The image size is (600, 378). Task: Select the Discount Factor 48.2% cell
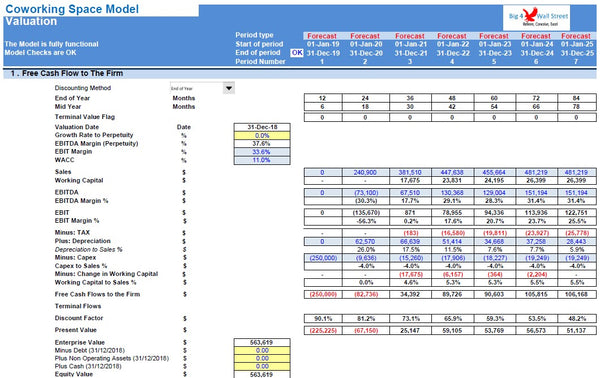pos(577,319)
